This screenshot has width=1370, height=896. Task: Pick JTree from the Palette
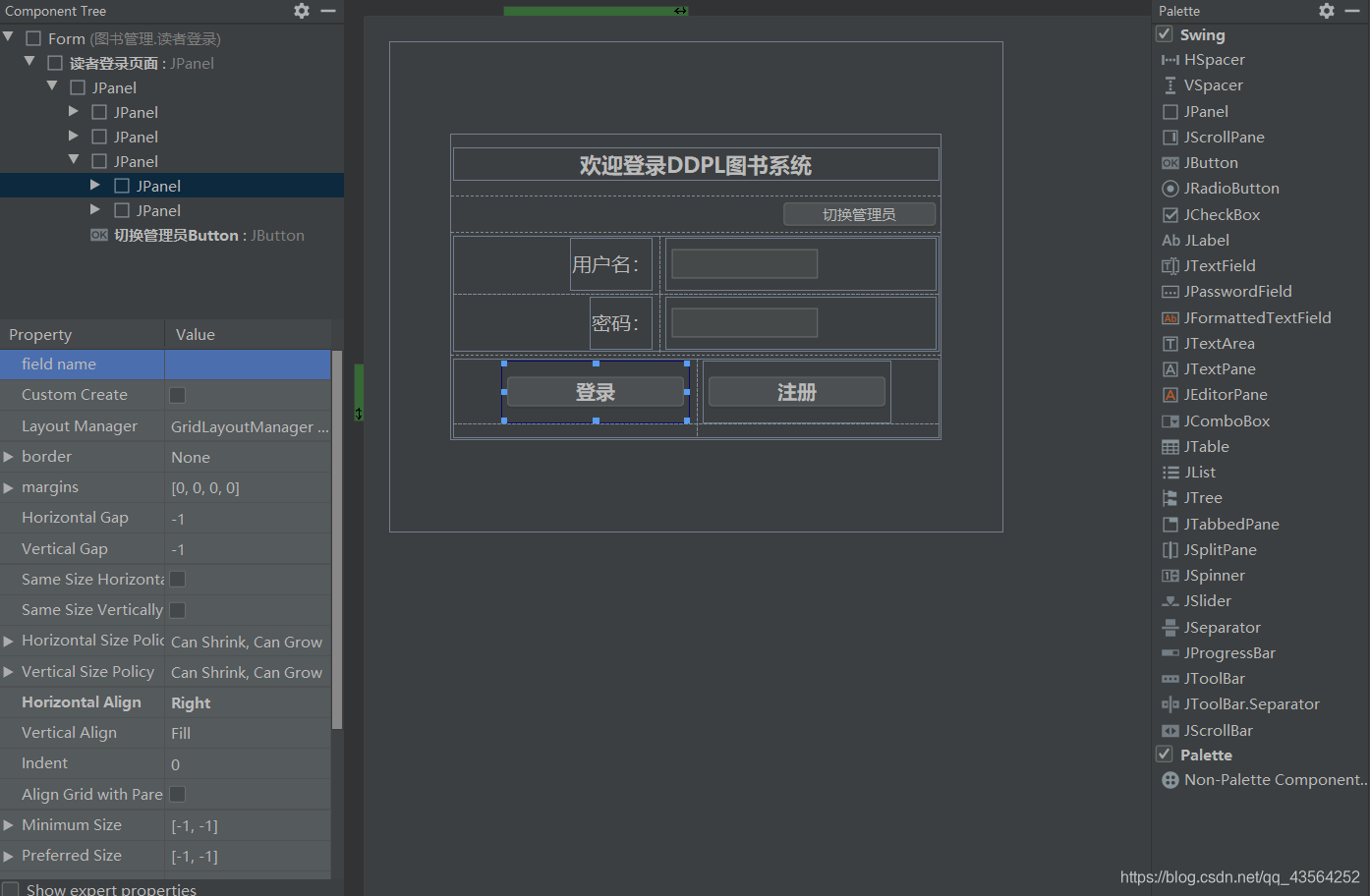pyautogui.click(x=1192, y=498)
